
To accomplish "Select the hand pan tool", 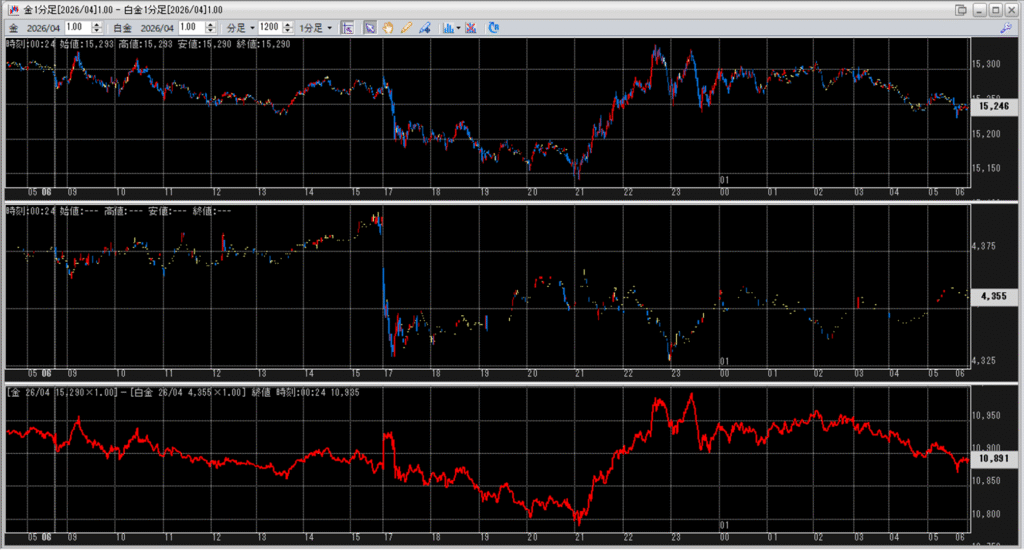I will pos(388,28).
